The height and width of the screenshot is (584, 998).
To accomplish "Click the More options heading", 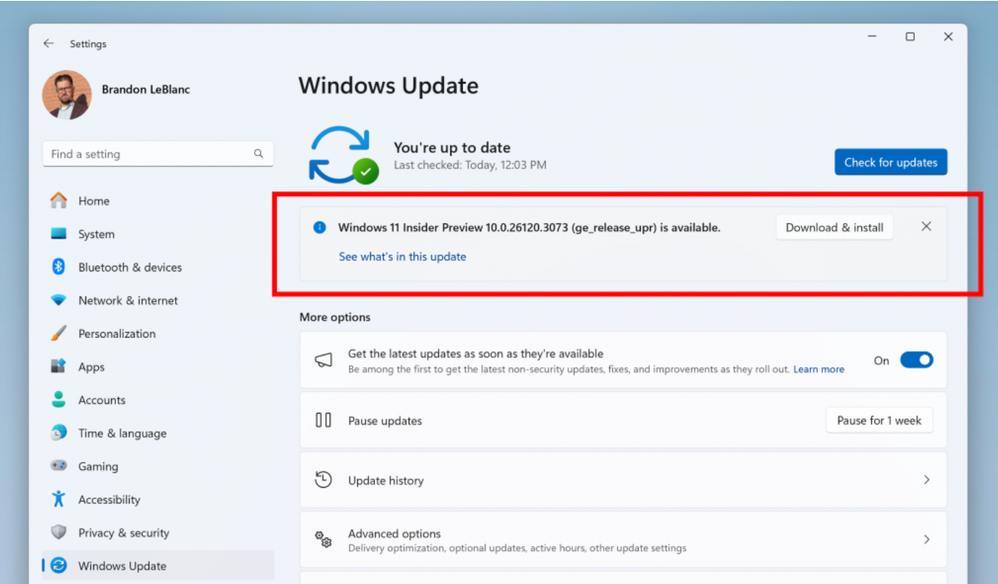I will (335, 317).
